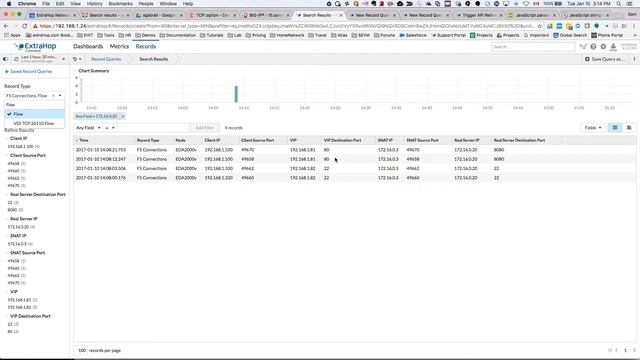Open the Metrics menu
The width and height of the screenshot is (640, 360).
coord(119,47)
